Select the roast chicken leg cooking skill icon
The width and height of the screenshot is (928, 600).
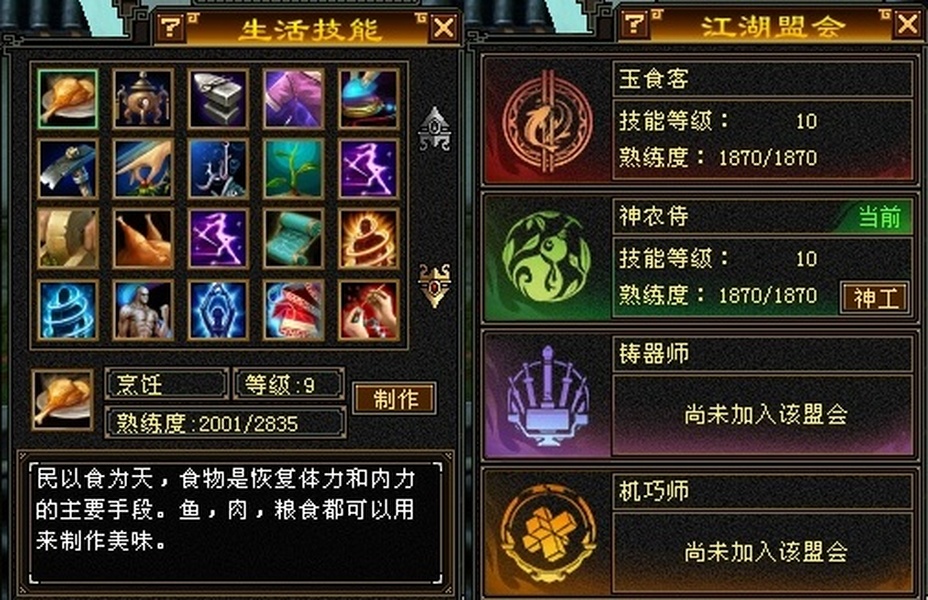(x=67, y=99)
